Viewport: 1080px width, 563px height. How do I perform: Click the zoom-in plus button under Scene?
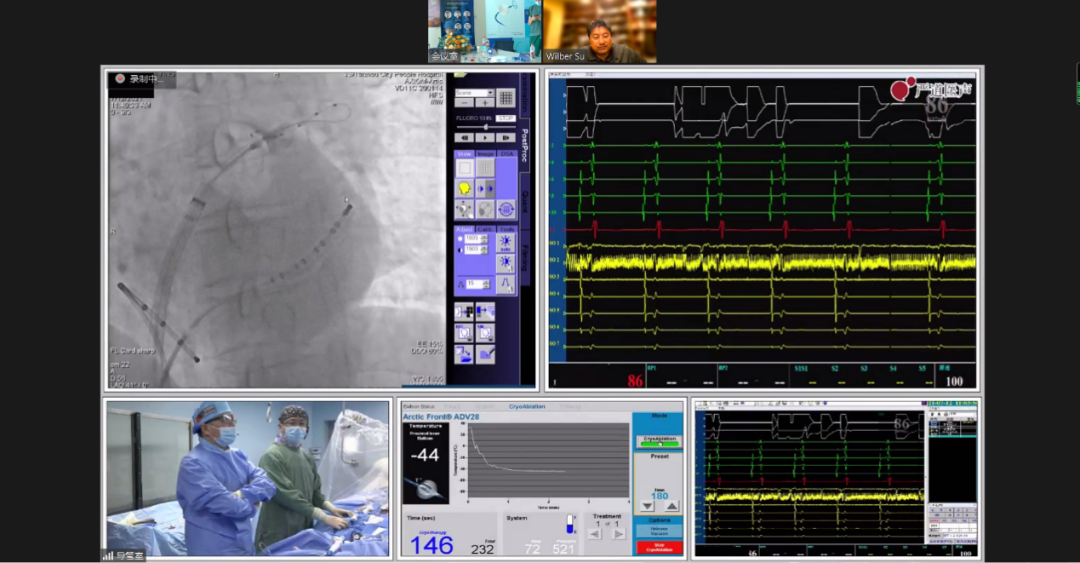[x=484, y=102]
